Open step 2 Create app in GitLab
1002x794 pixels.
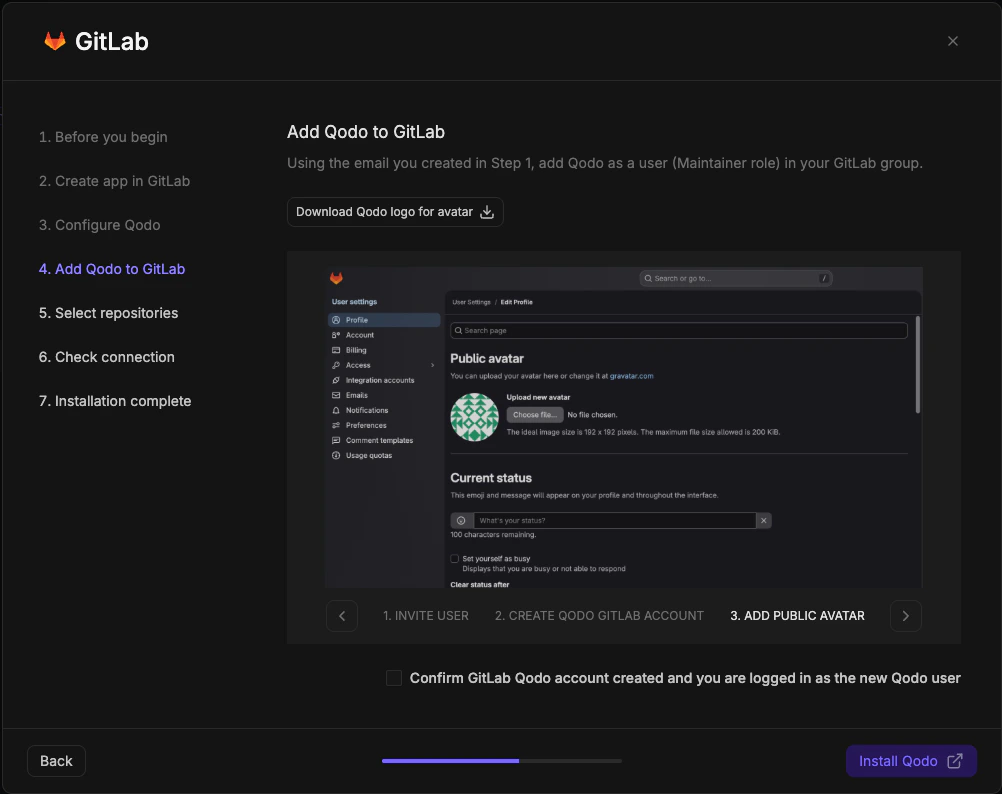click(x=114, y=181)
